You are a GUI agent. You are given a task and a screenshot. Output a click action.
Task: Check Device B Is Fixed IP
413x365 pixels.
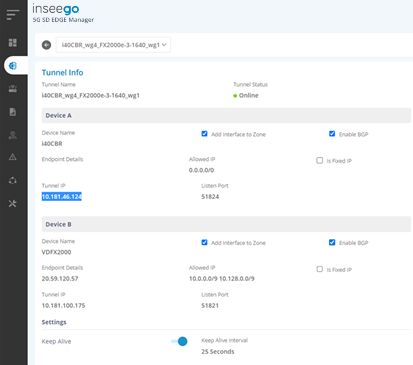point(320,269)
